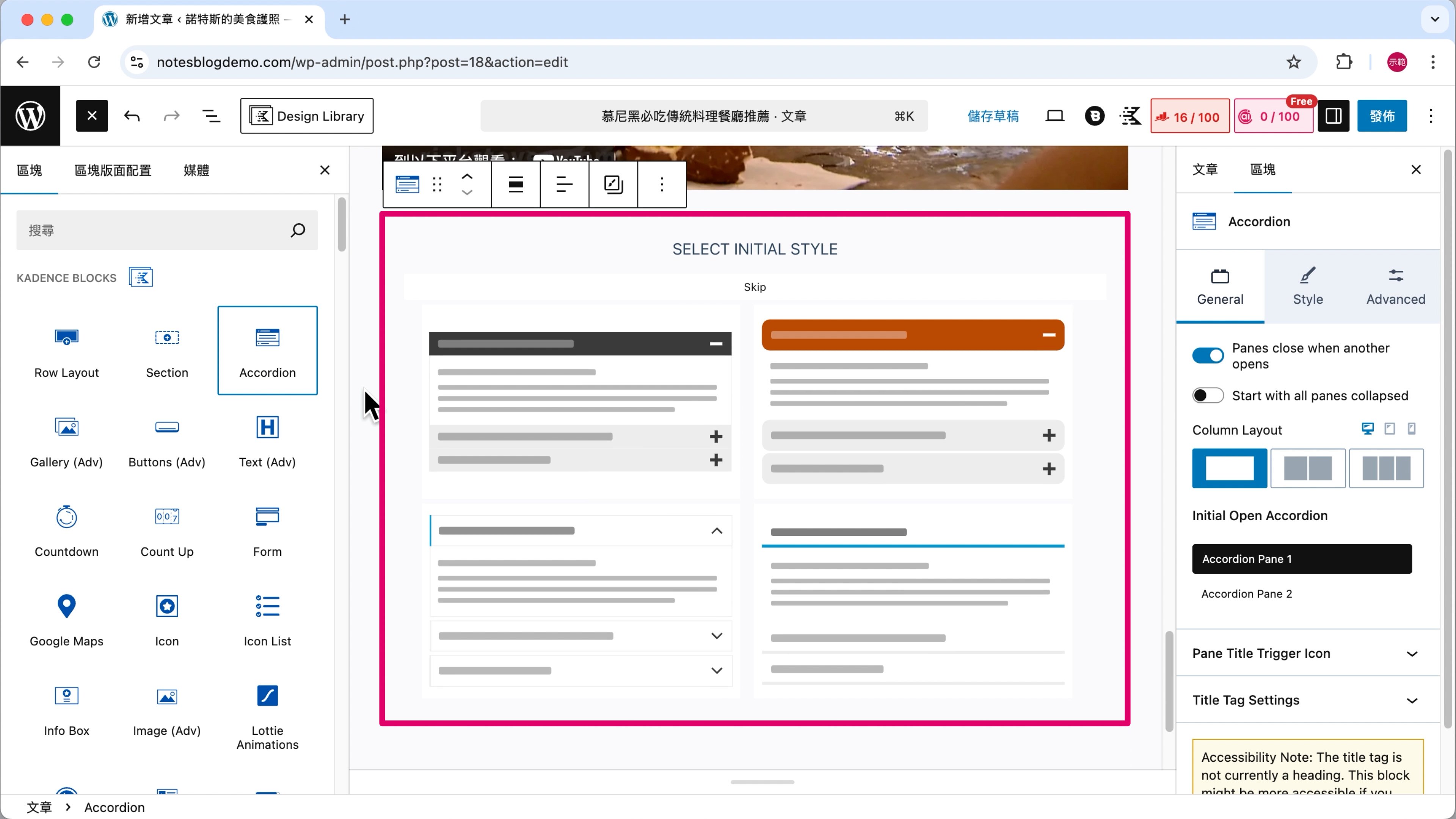Select the two-column layout option
Viewport: 1456px width, 819px height.
tap(1307, 468)
